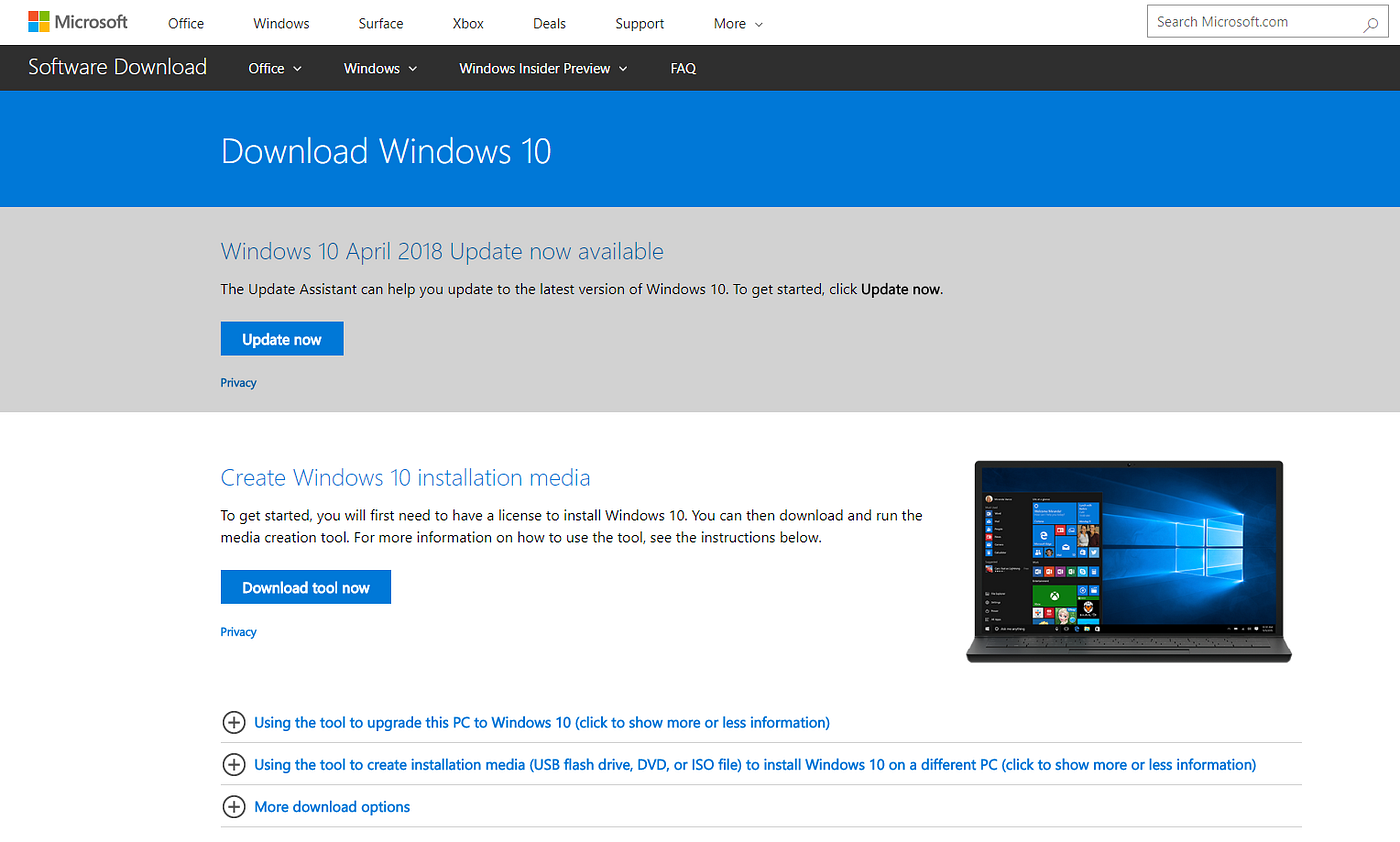This screenshot has width=1400, height=842.
Task: Click the Microsoft logo
Action: point(78,21)
